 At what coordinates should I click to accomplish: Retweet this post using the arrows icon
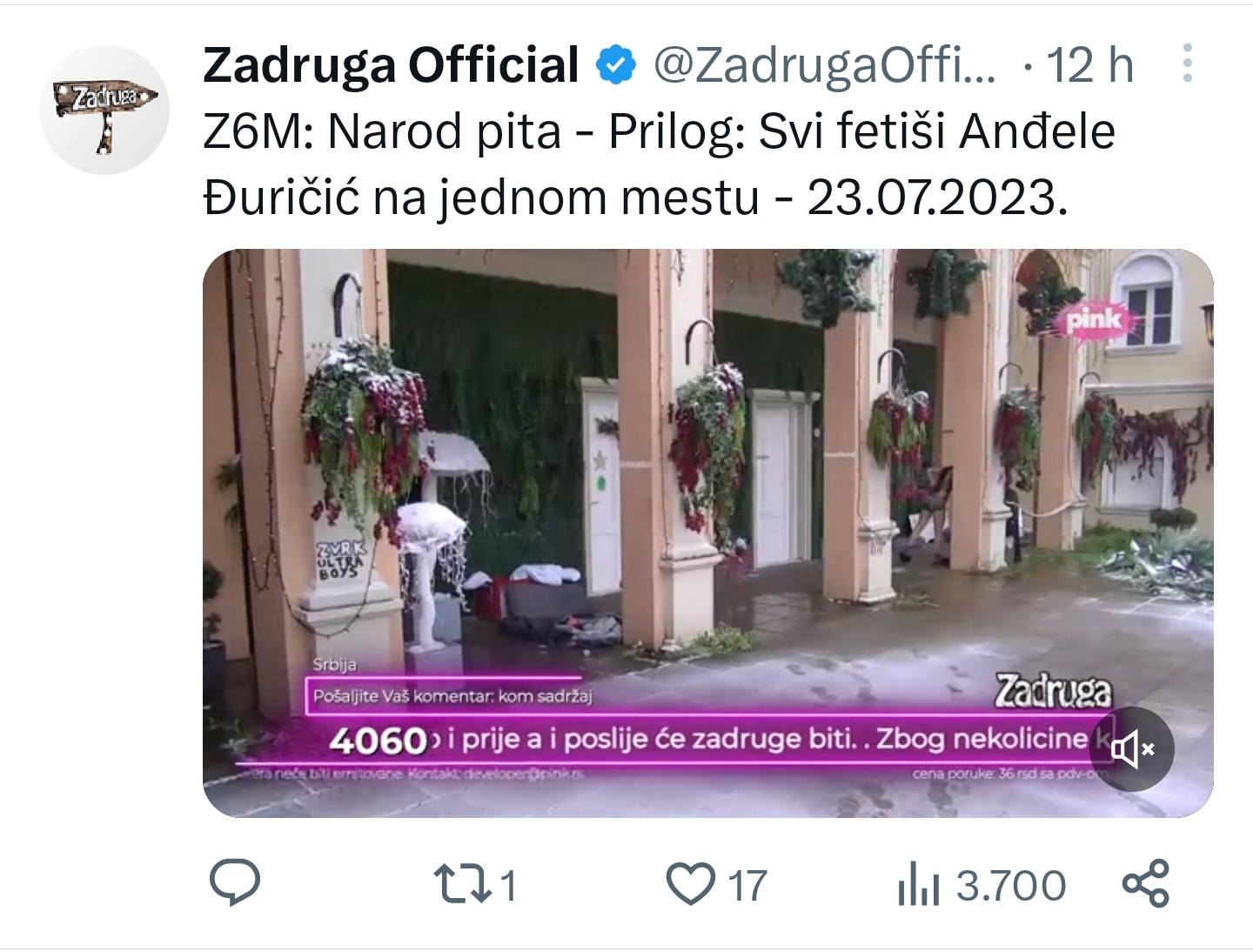(460, 883)
